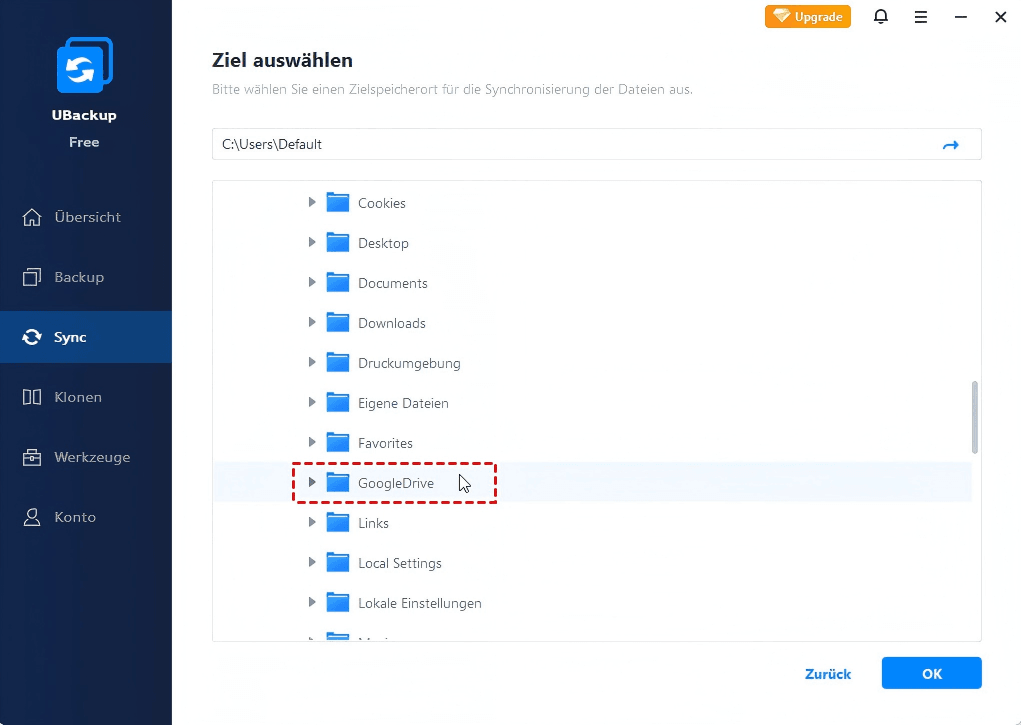Screen dimensions: 1021x725
Task: Click the Übersicht home icon
Action: point(32,217)
